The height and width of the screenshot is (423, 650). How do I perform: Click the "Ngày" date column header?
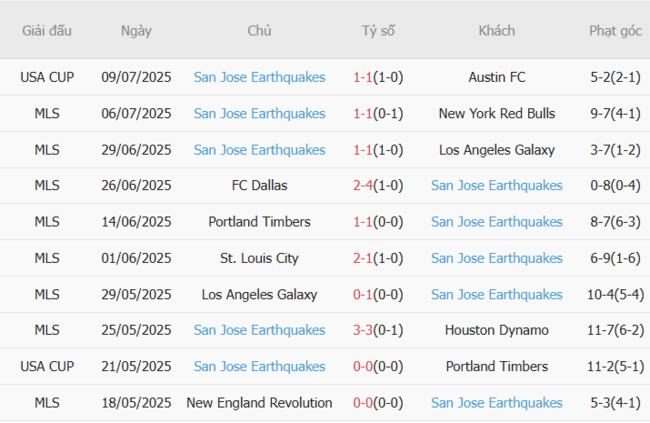pos(136,31)
